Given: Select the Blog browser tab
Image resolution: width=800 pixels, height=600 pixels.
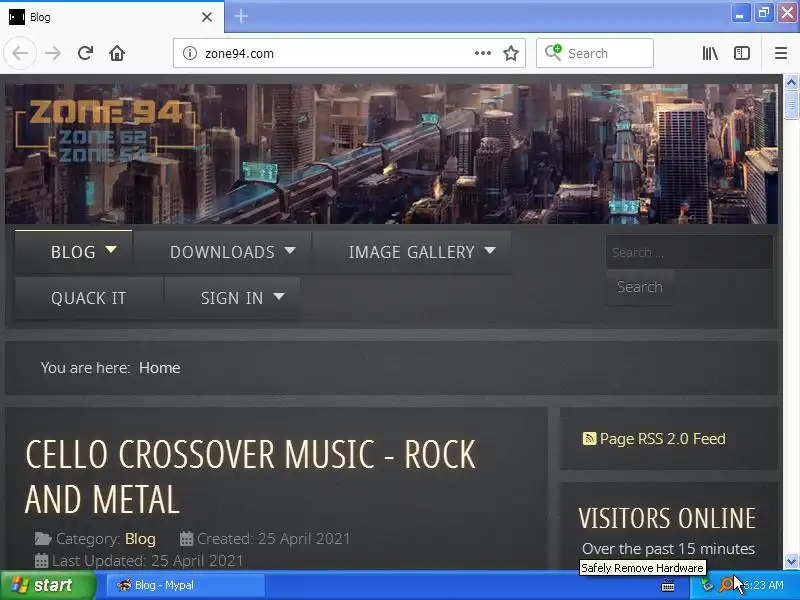Looking at the screenshot, I should (112, 17).
